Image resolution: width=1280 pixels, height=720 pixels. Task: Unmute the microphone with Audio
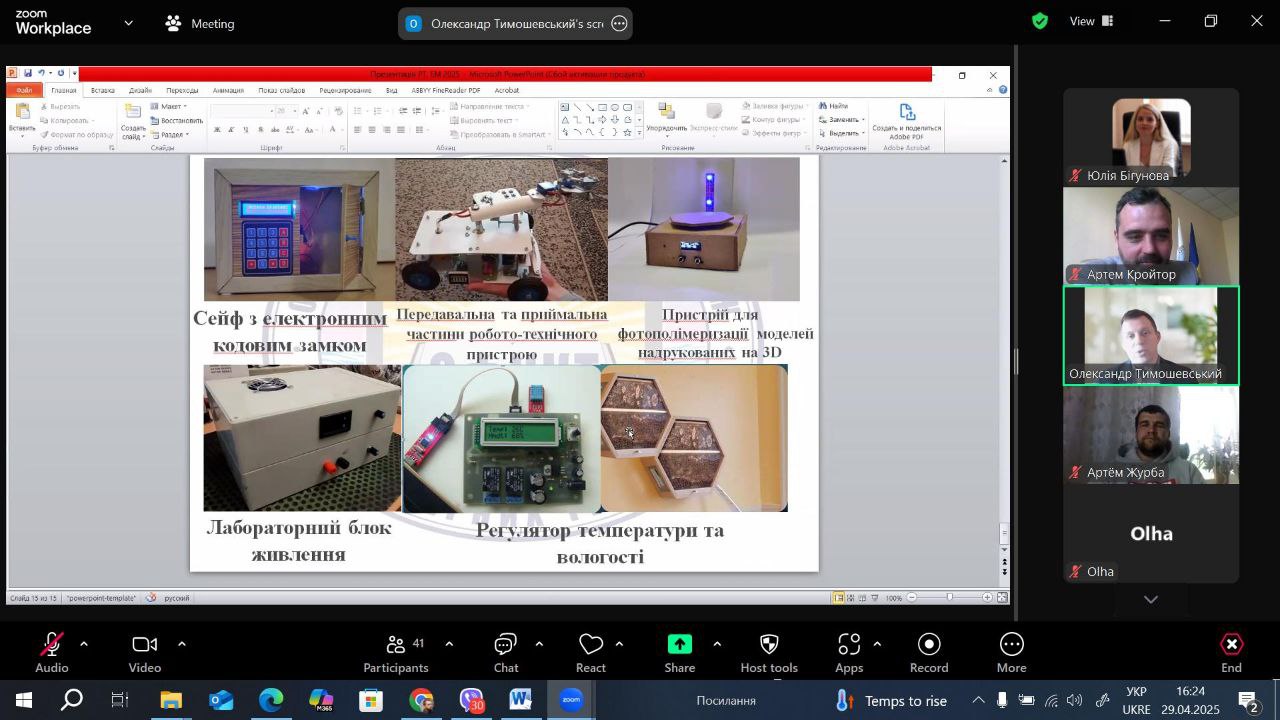(52, 652)
